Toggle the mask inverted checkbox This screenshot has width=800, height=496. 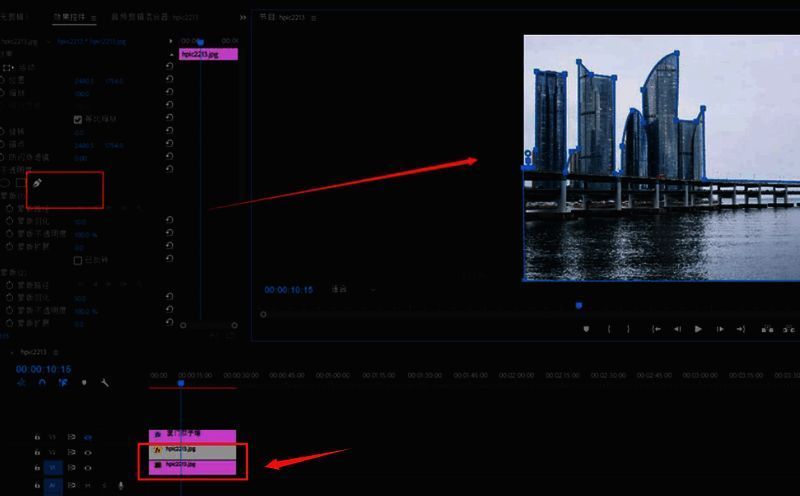pos(78,260)
